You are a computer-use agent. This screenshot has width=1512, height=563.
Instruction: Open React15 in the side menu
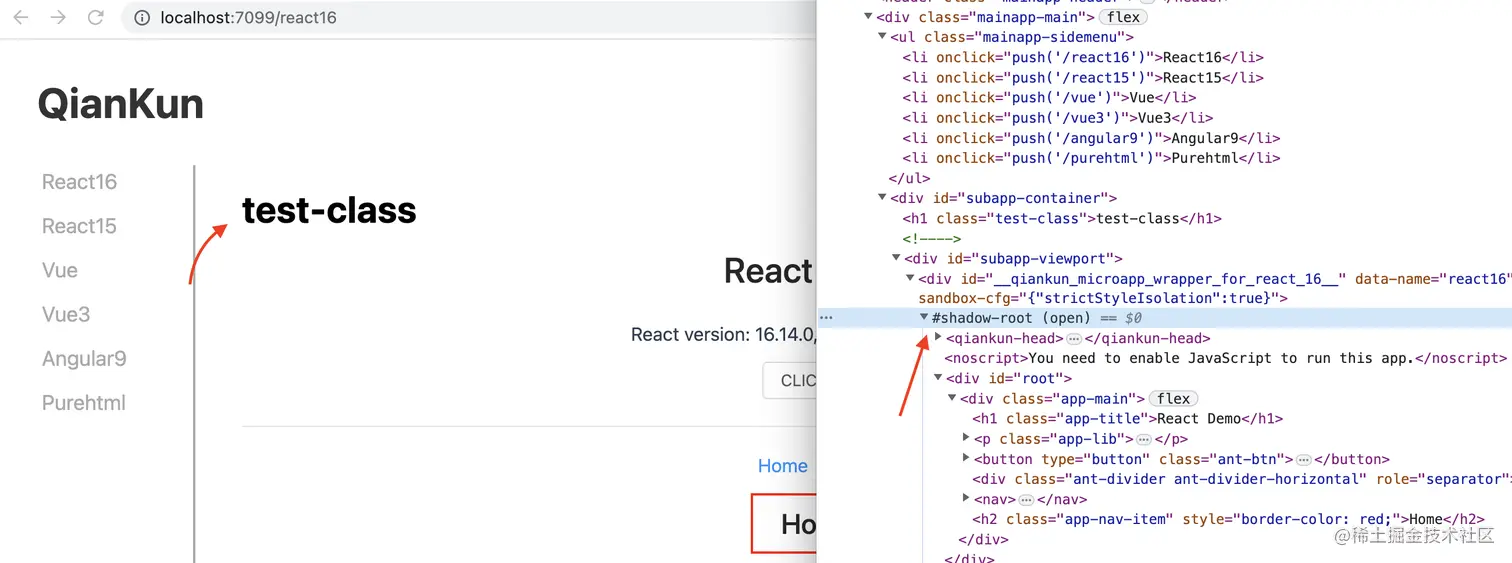tap(79, 226)
